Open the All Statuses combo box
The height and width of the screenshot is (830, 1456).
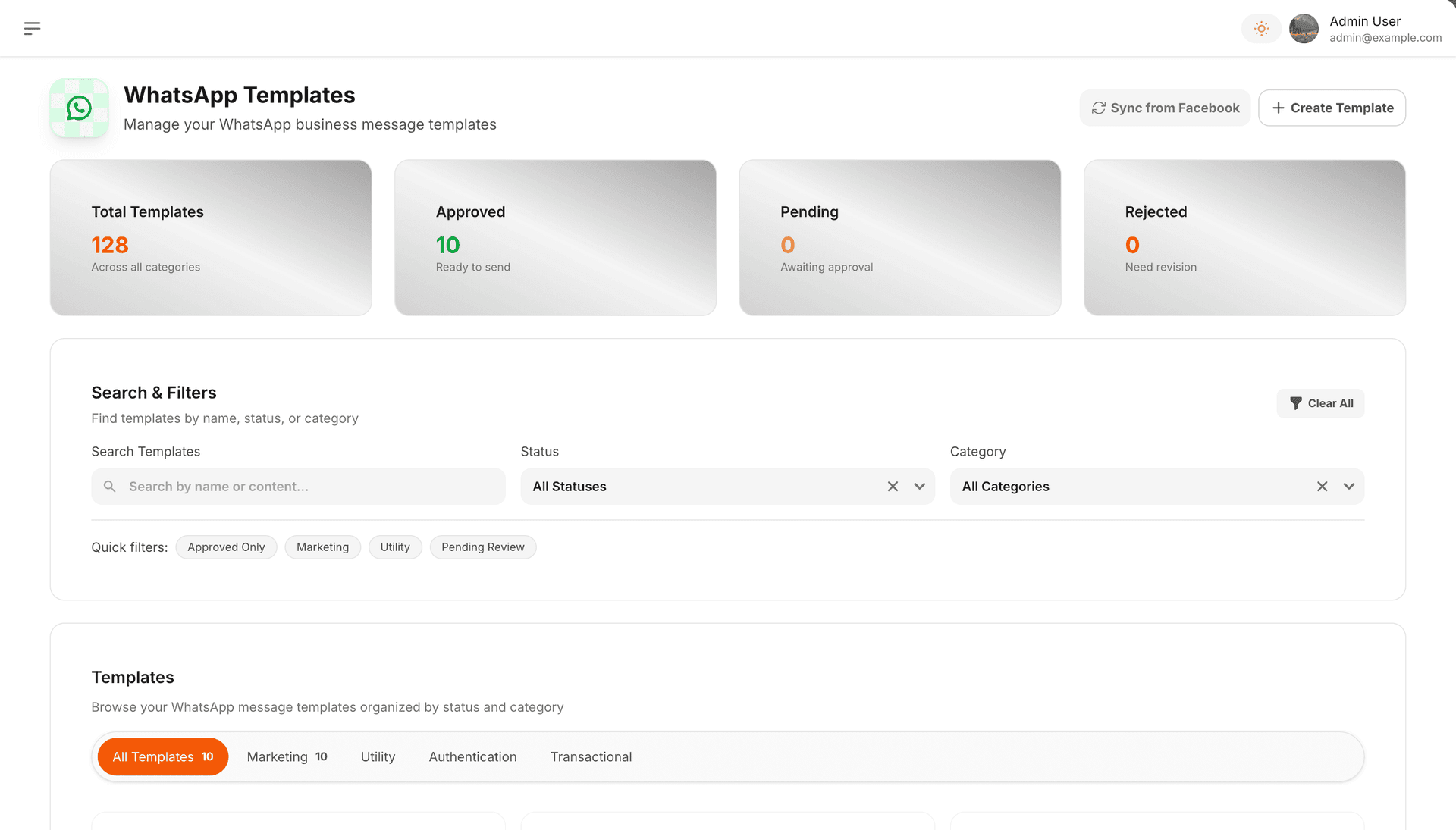(698, 487)
